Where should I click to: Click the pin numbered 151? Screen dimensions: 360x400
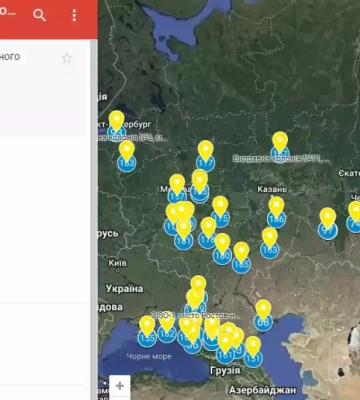coord(253,352)
